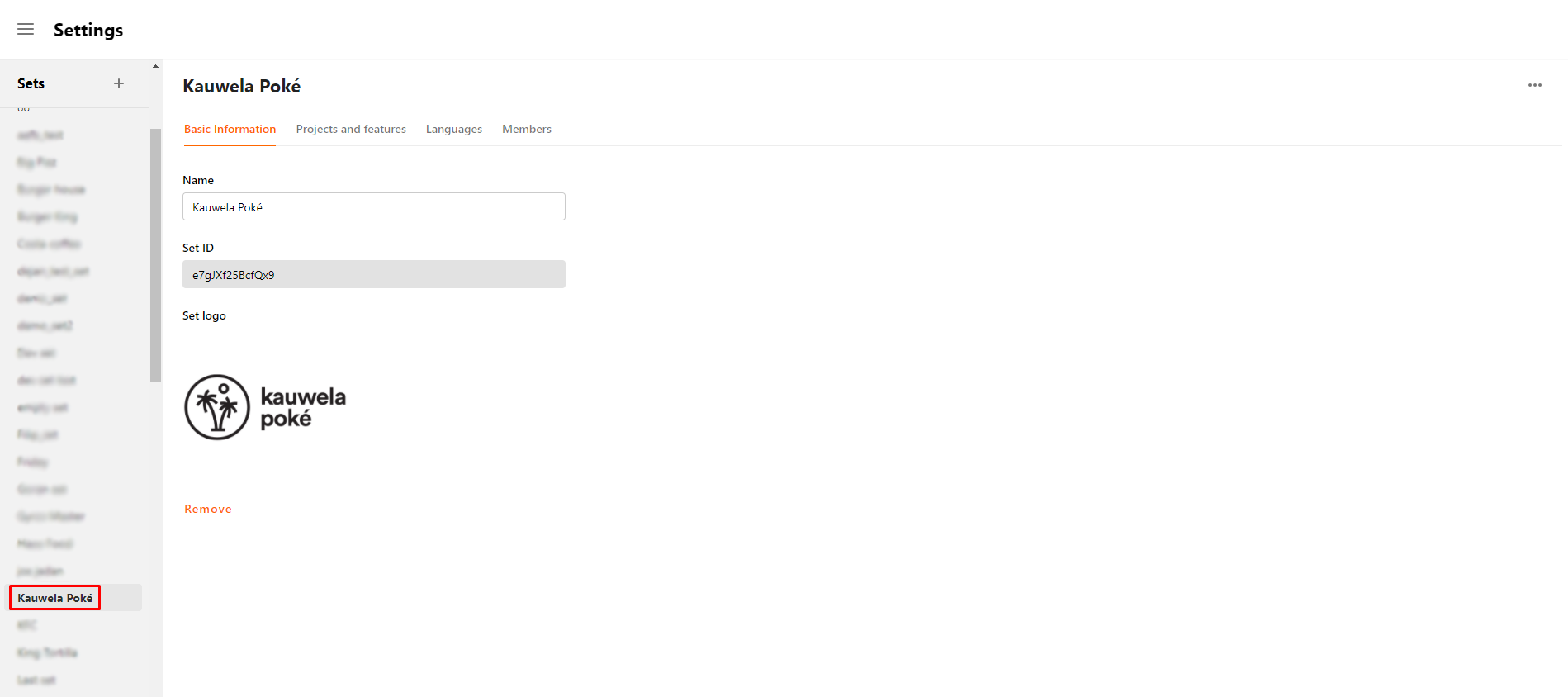Click the Set ID label
This screenshot has width=1568, height=697.
[198, 248]
